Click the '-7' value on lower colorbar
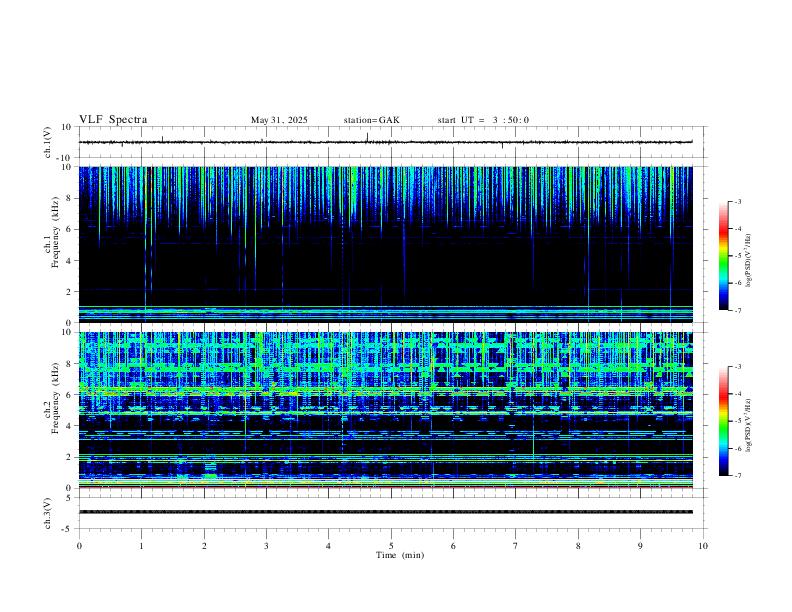This screenshot has height=612, width=792. [737, 476]
